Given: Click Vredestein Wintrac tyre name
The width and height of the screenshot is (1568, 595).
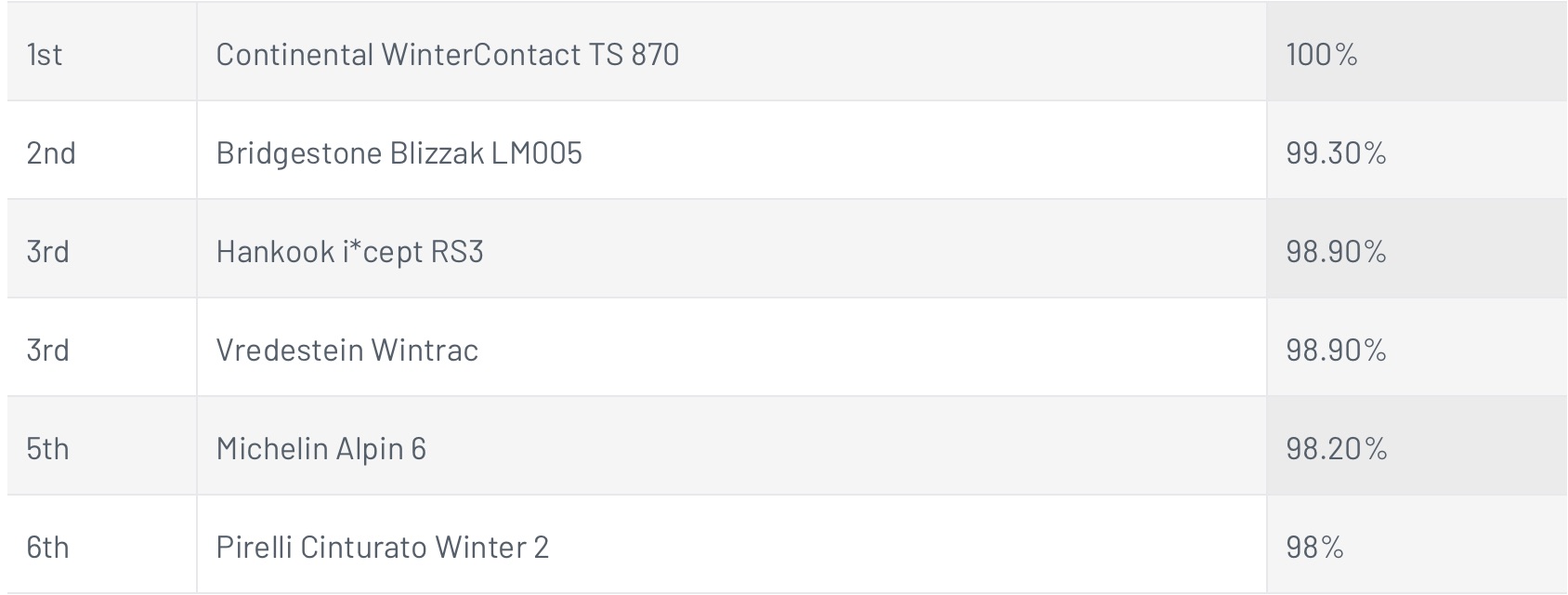Looking at the screenshot, I should tap(346, 350).
